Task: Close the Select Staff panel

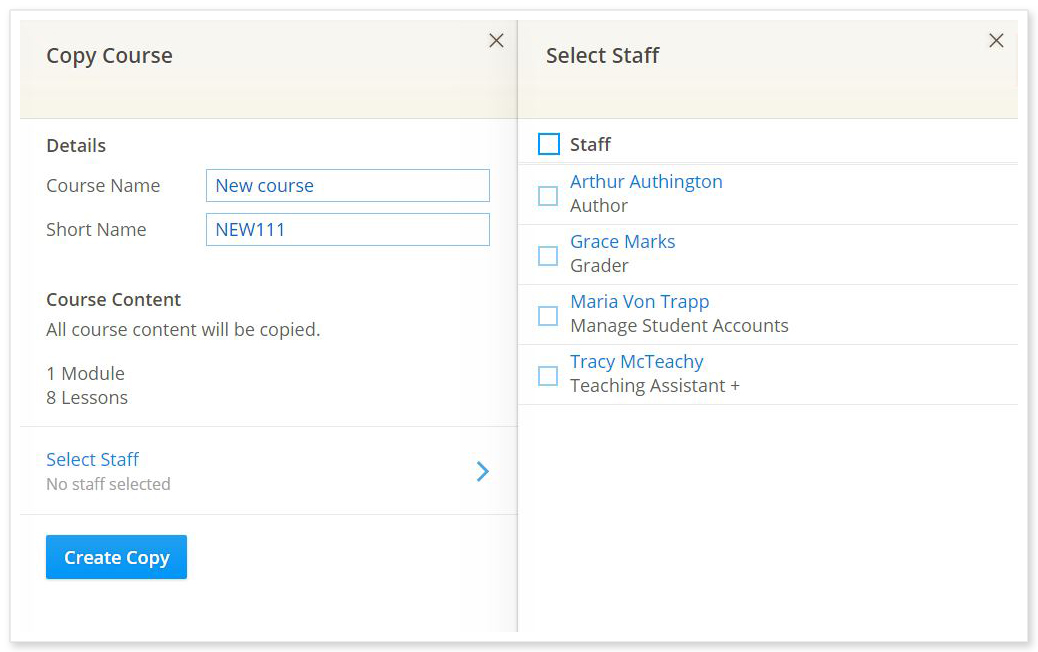Action: coord(996,41)
